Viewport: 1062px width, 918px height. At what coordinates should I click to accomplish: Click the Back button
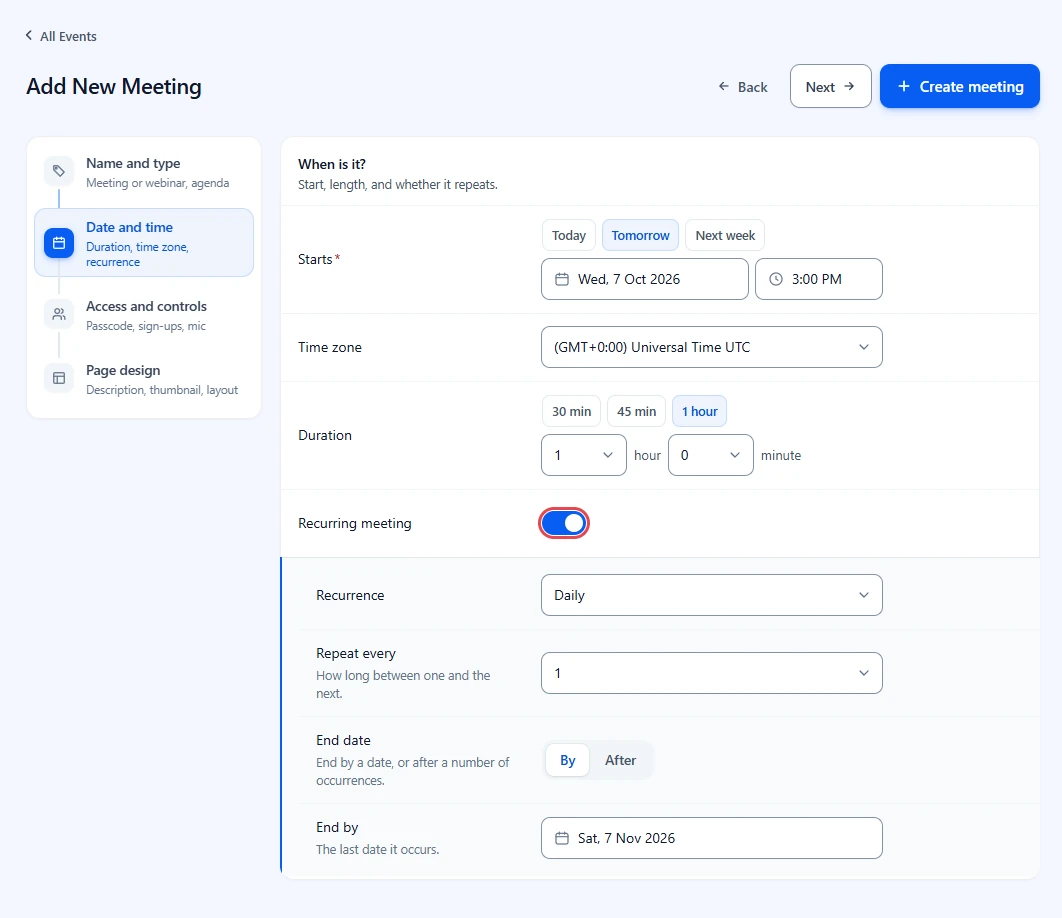[743, 87]
